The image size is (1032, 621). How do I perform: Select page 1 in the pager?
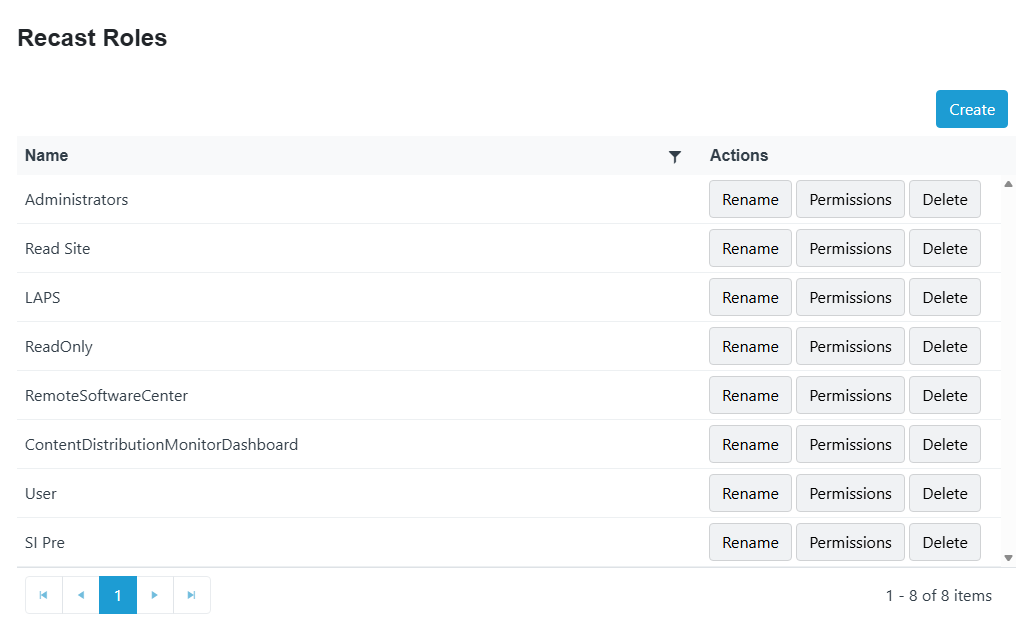(x=118, y=595)
